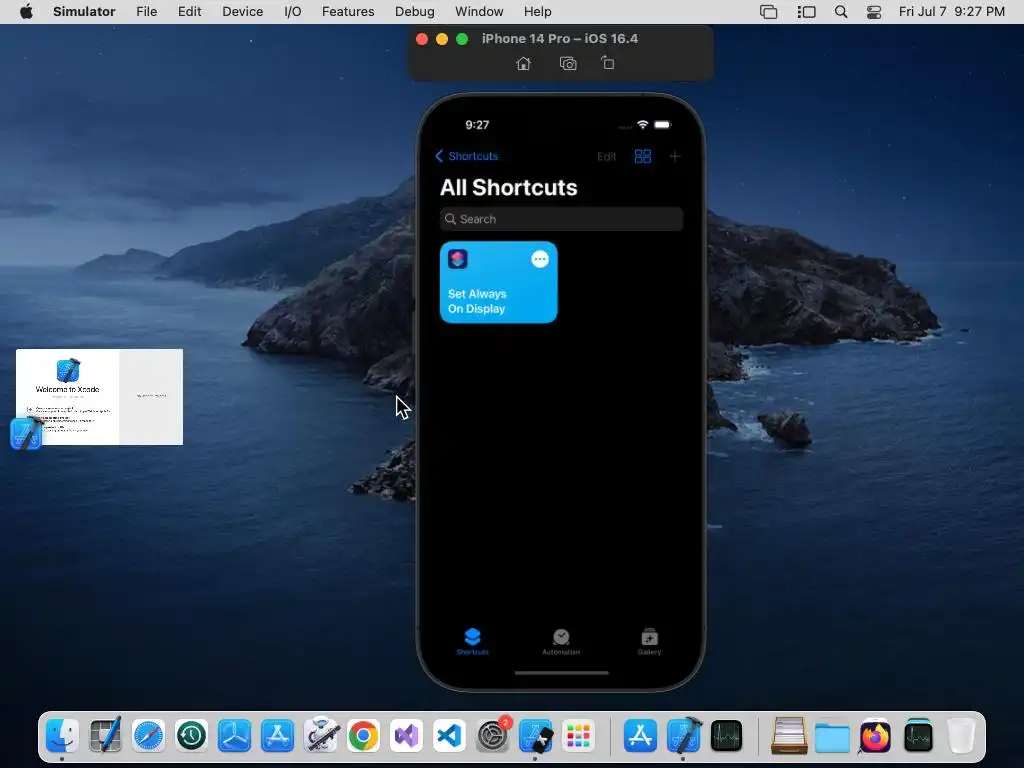Open Finder from the dock
This screenshot has height=768, width=1024.
(62, 736)
